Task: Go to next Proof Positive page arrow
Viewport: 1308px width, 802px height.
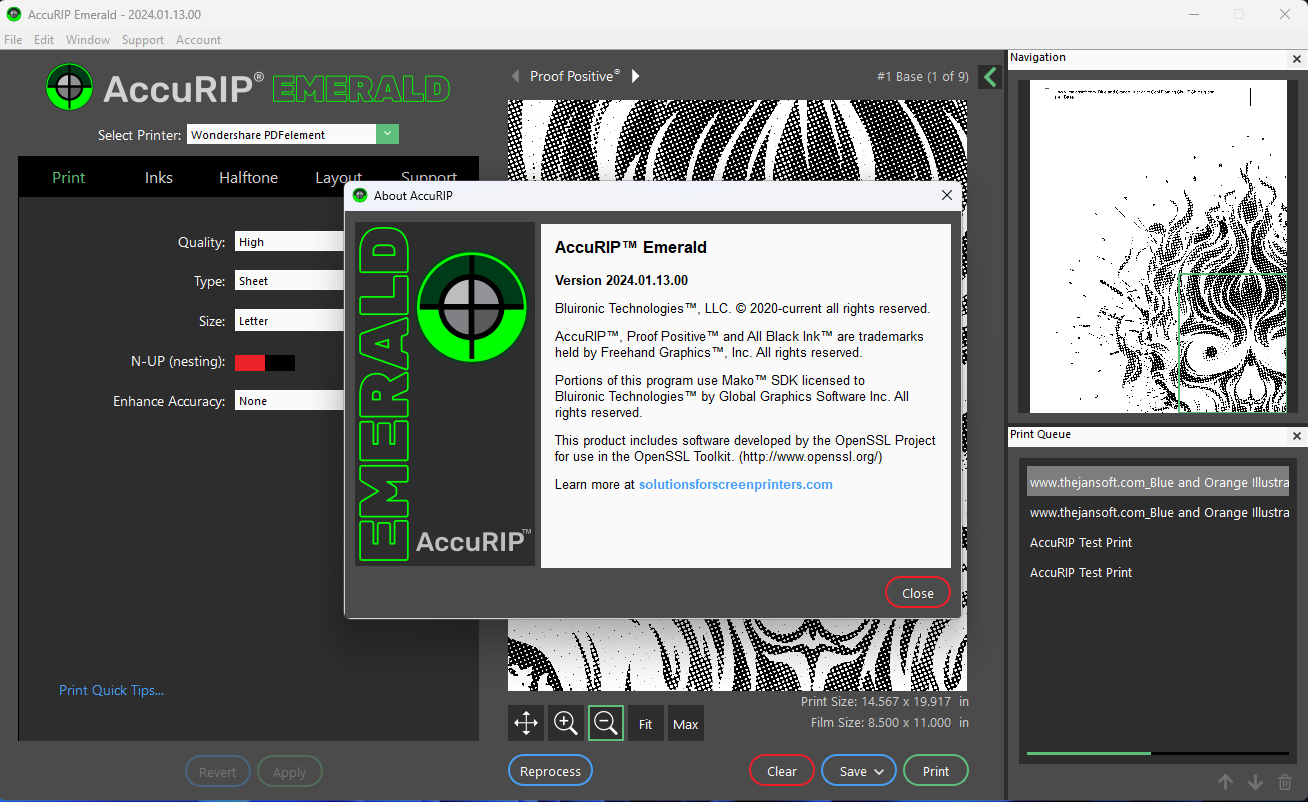Action: pos(636,76)
